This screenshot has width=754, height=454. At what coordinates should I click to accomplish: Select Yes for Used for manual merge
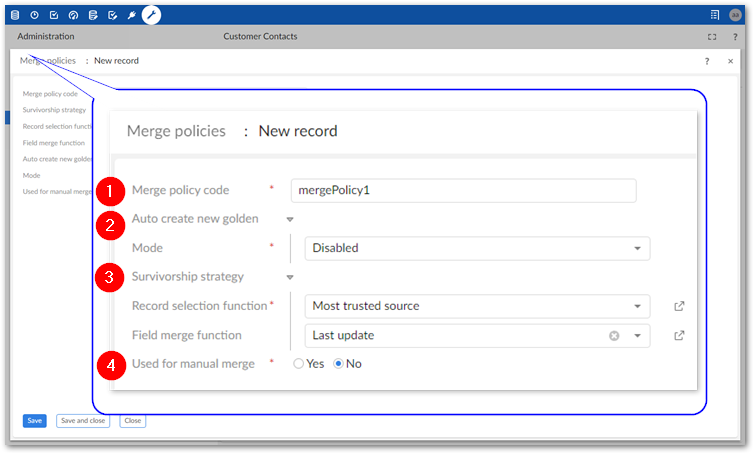tap(299, 364)
